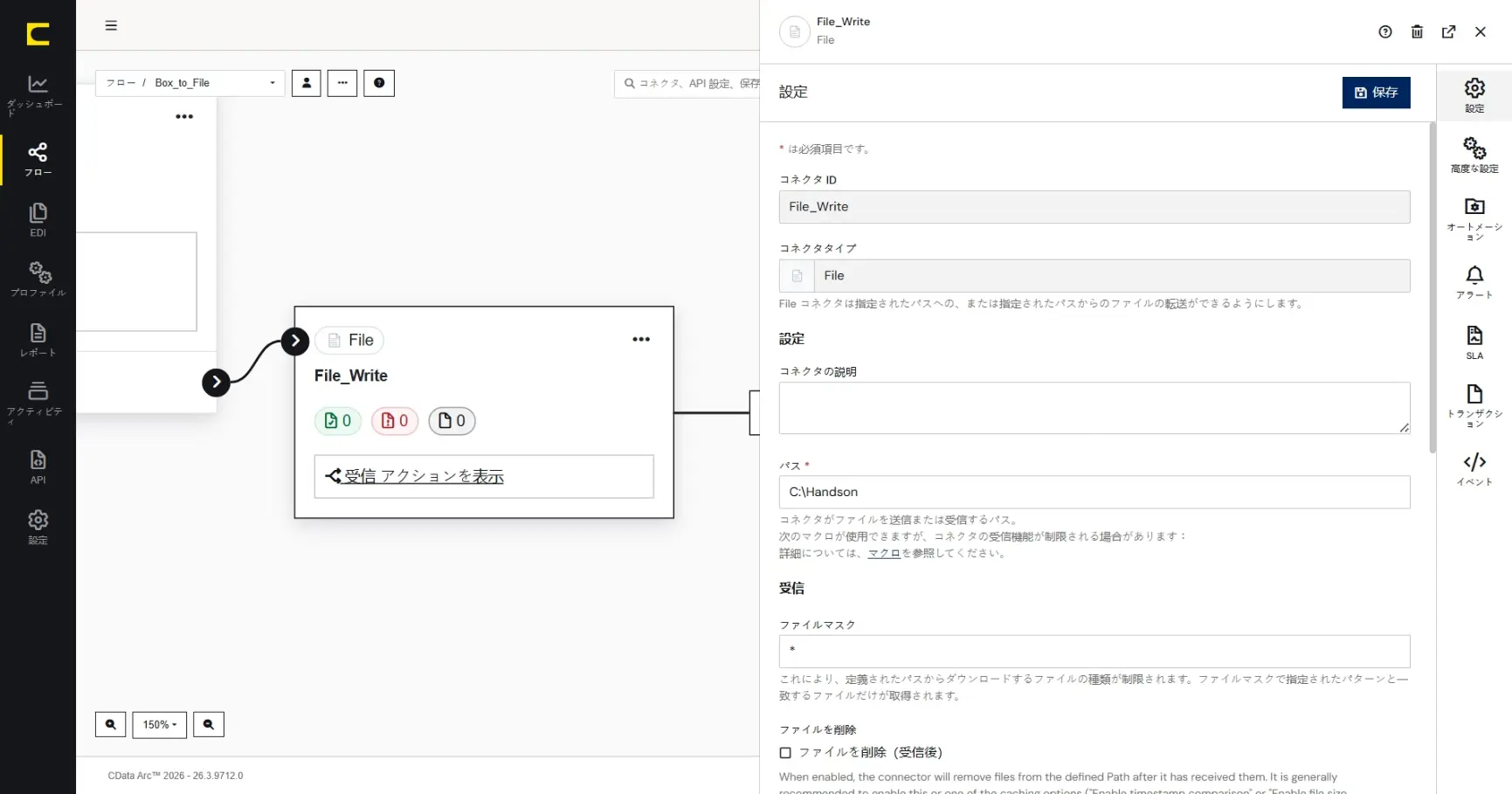This screenshot has height=794, width=1512.
Task: Click the trash delete icon in panel header
Action: 1417,31
